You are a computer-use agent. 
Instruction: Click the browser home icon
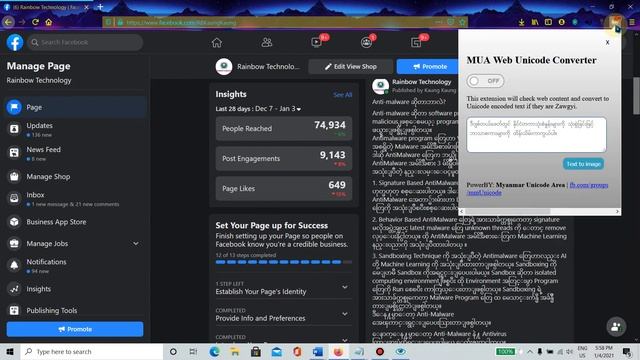click(49, 22)
